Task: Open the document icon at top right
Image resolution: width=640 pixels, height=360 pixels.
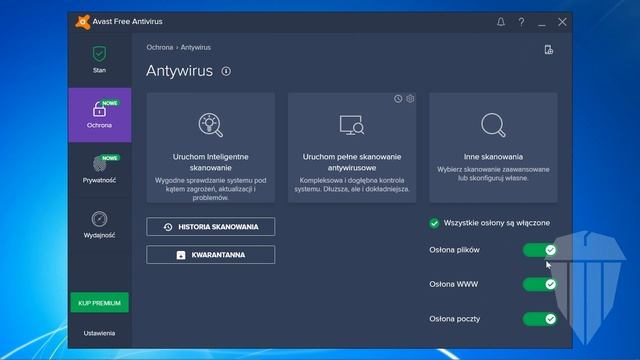Action: tap(549, 50)
